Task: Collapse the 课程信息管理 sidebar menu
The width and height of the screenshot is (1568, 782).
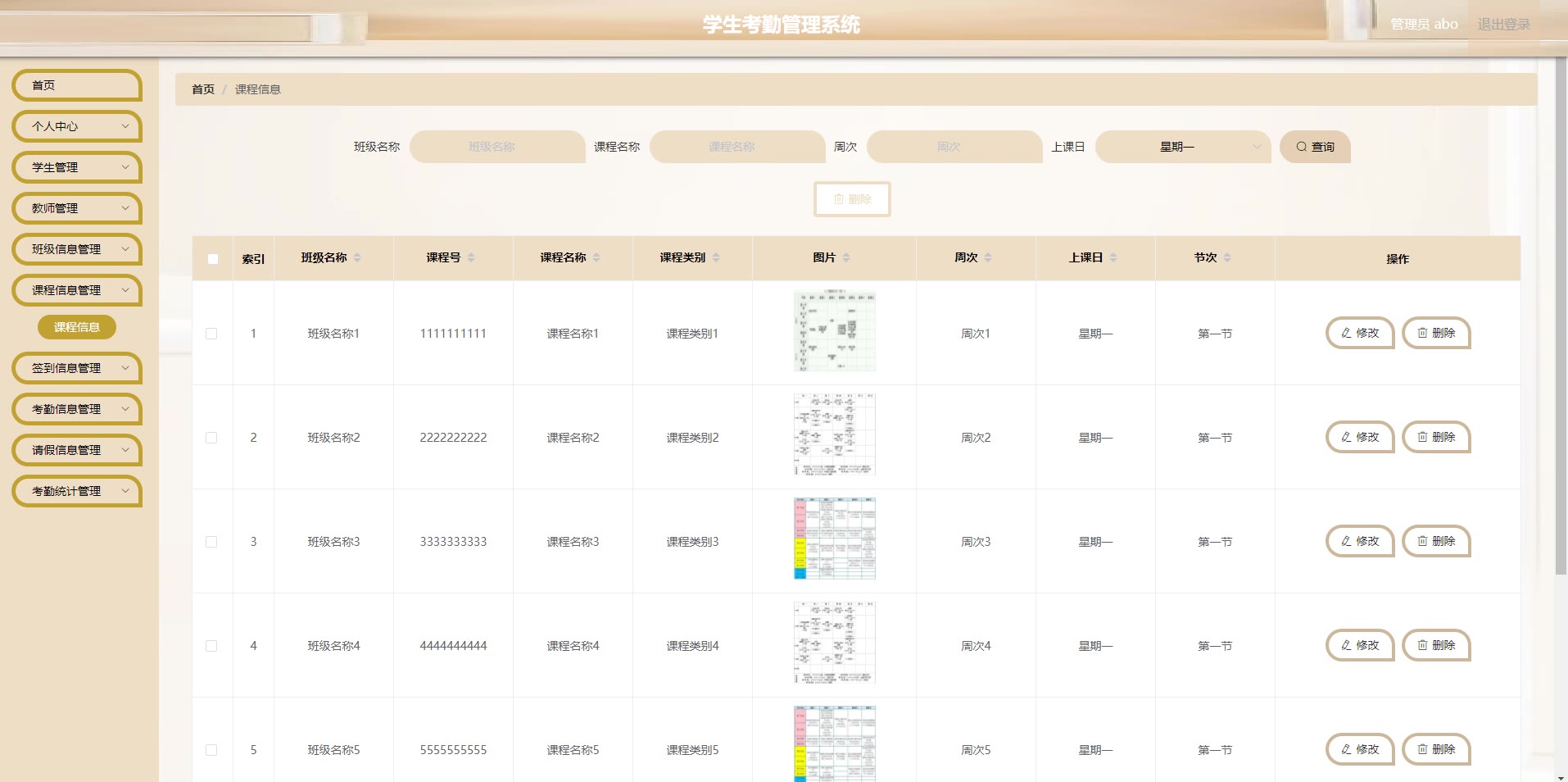Action: 77,290
